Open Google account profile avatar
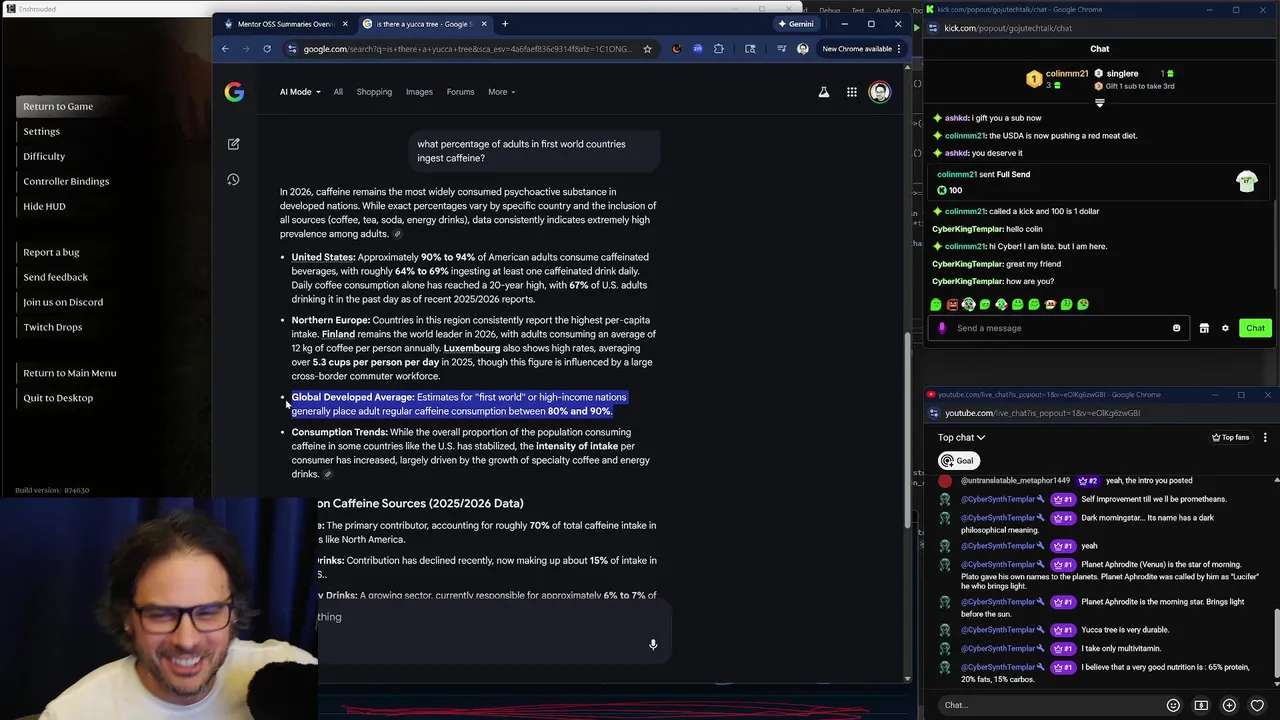The height and width of the screenshot is (720, 1280). [880, 92]
